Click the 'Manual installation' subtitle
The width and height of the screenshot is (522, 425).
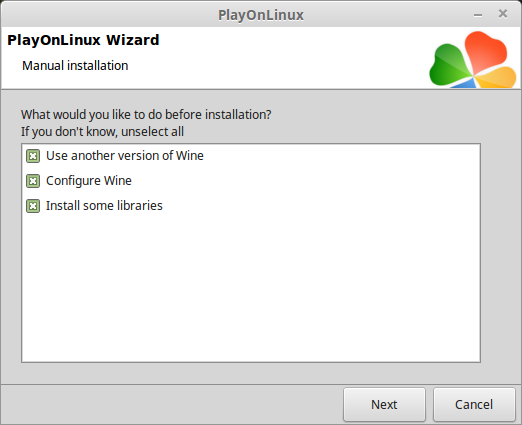click(x=75, y=66)
